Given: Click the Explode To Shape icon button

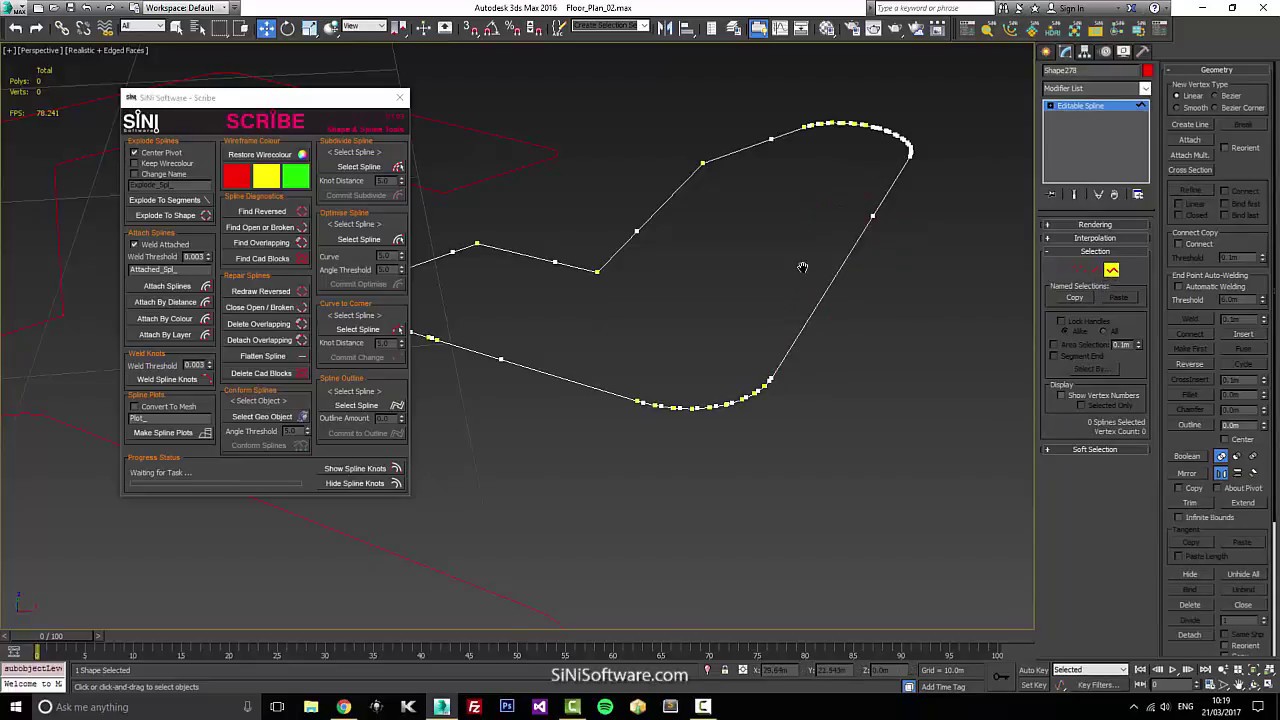Looking at the screenshot, I should pyautogui.click(x=206, y=216).
